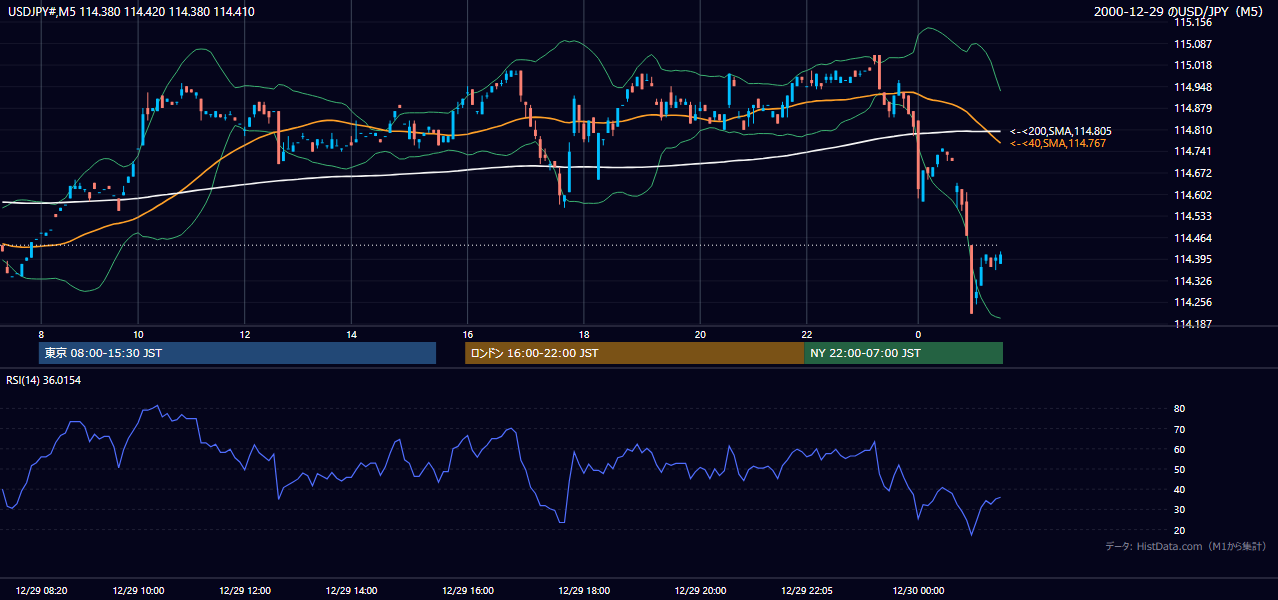The image size is (1278, 600).
Task: Click price level 114.256 on the axis
Action: (x=1193, y=302)
